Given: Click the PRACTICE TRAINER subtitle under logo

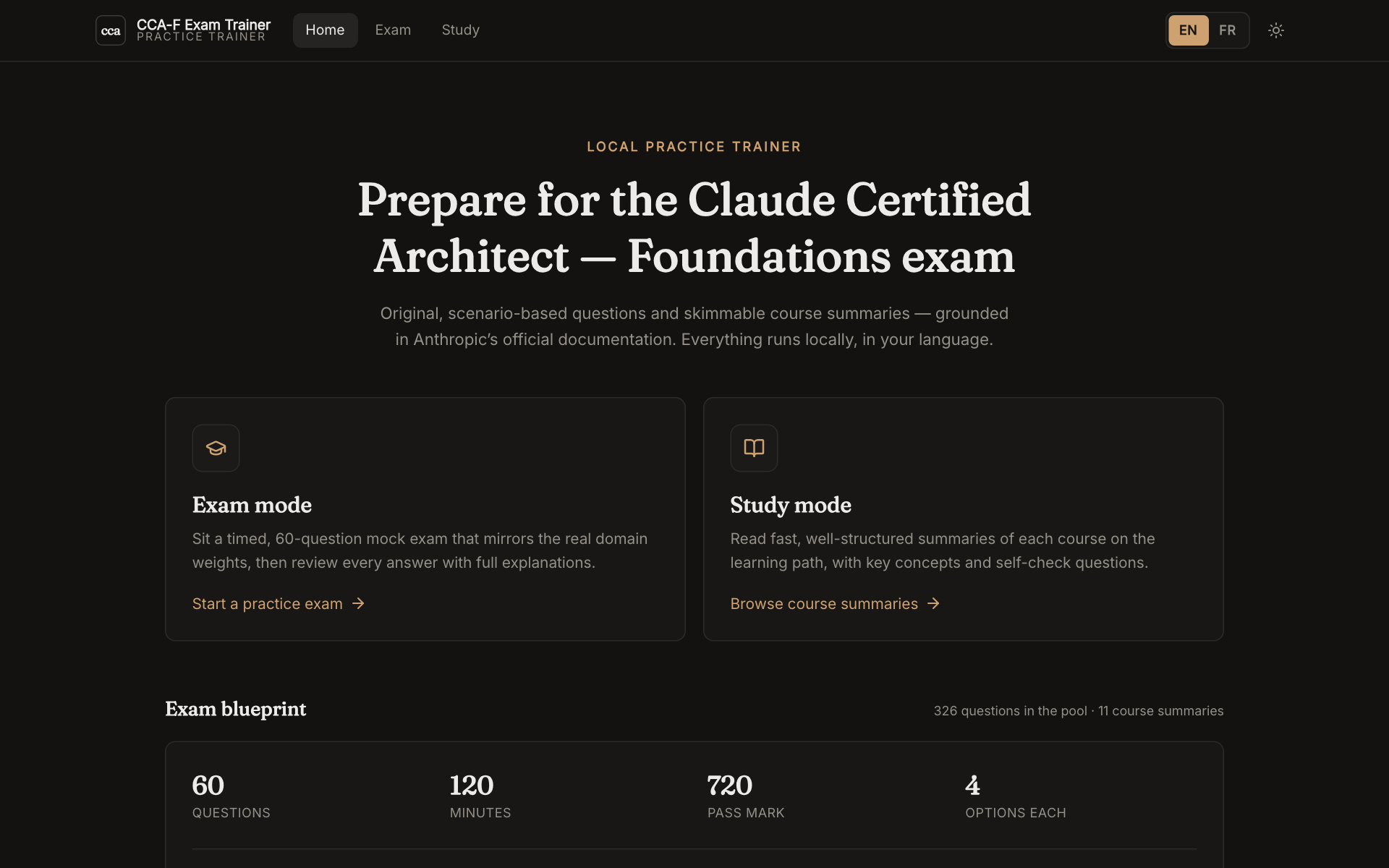Looking at the screenshot, I should click(x=201, y=37).
